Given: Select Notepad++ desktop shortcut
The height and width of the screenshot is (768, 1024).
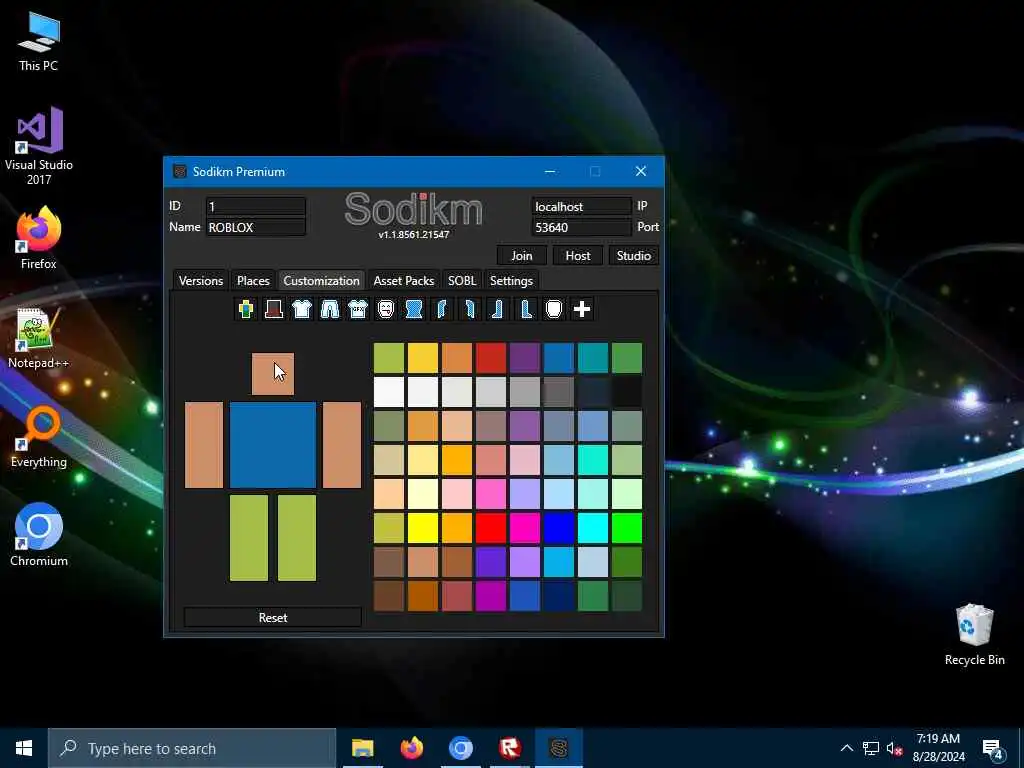Looking at the screenshot, I should point(39,338).
